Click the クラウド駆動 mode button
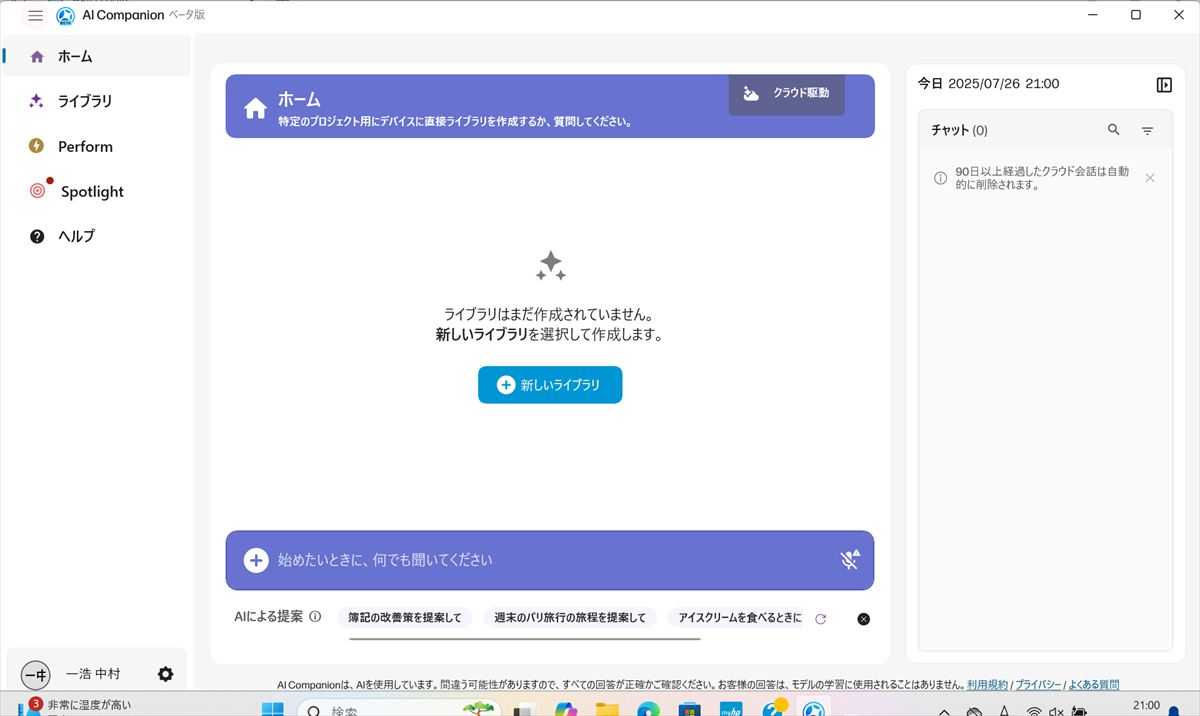Image resolution: width=1200 pixels, height=716 pixels. 786,94
